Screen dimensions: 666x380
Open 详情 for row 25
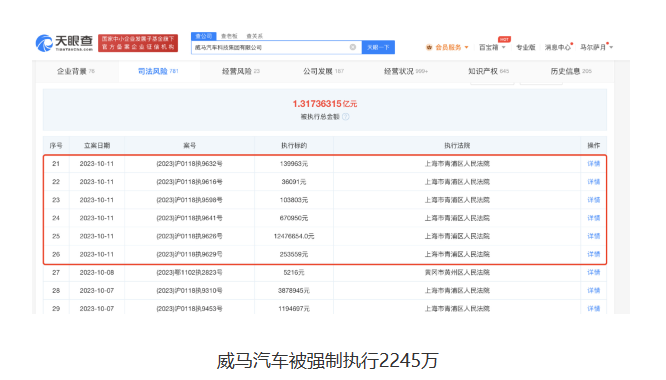pos(593,236)
